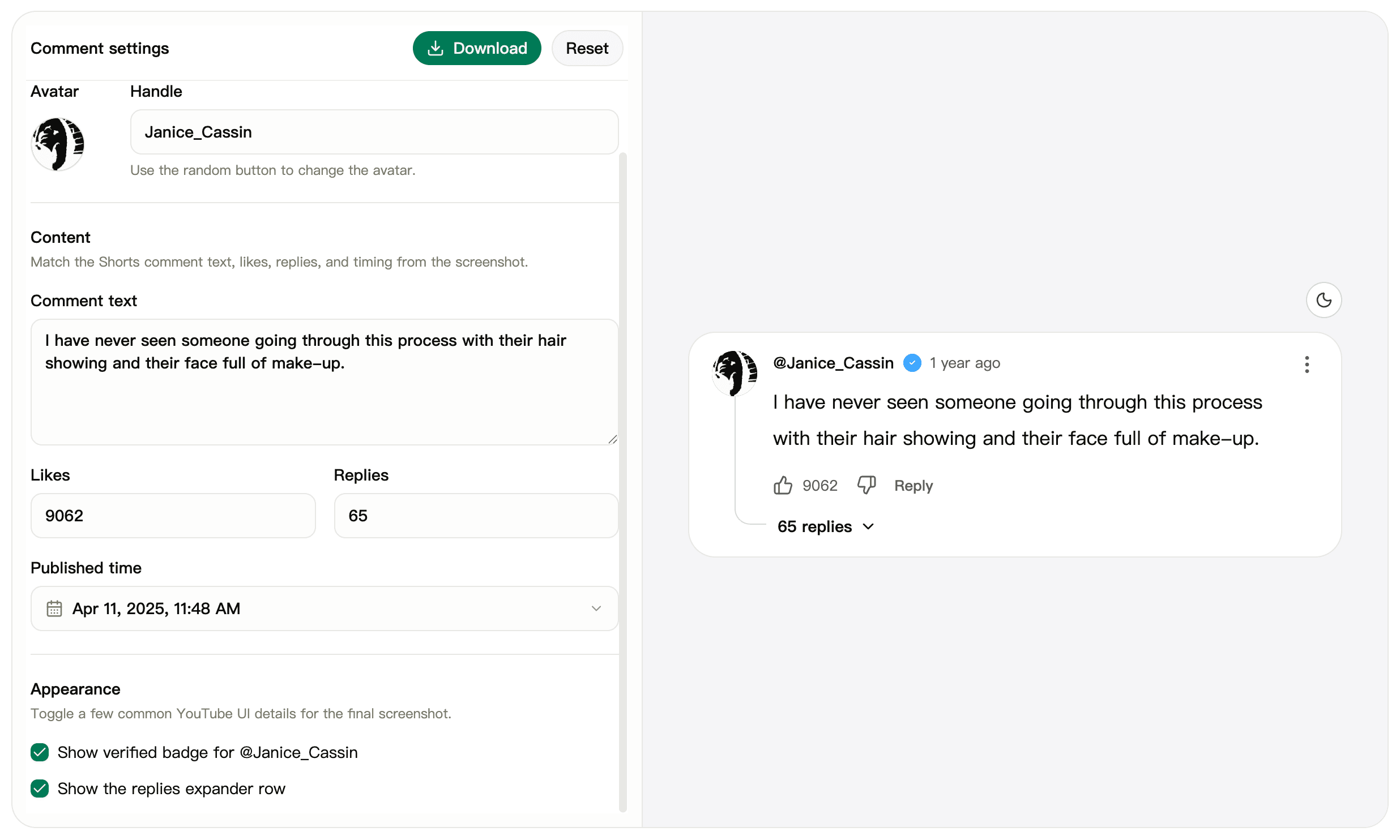Click the calendar icon in Published time
The height and width of the screenshot is (840, 1400).
pos(54,608)
